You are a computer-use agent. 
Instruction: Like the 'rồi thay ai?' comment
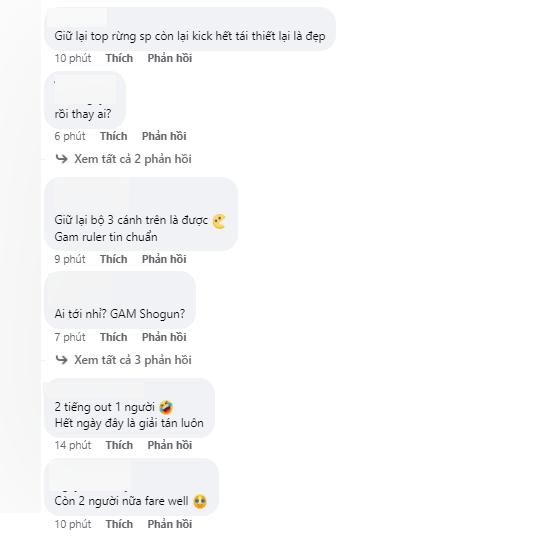(113, 136)
